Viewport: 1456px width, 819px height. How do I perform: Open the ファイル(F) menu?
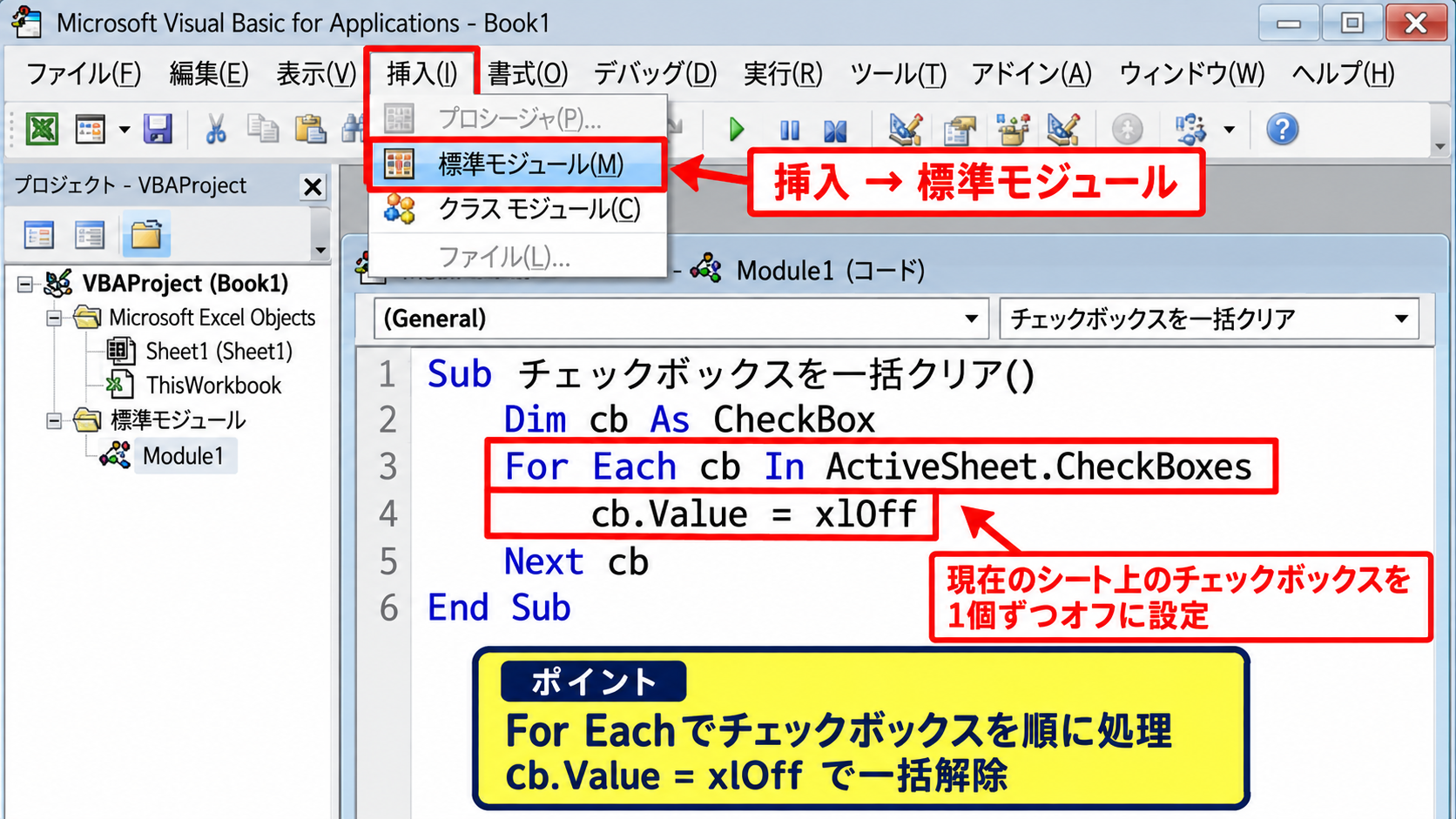pyautogui.click(x=84, y=74)
